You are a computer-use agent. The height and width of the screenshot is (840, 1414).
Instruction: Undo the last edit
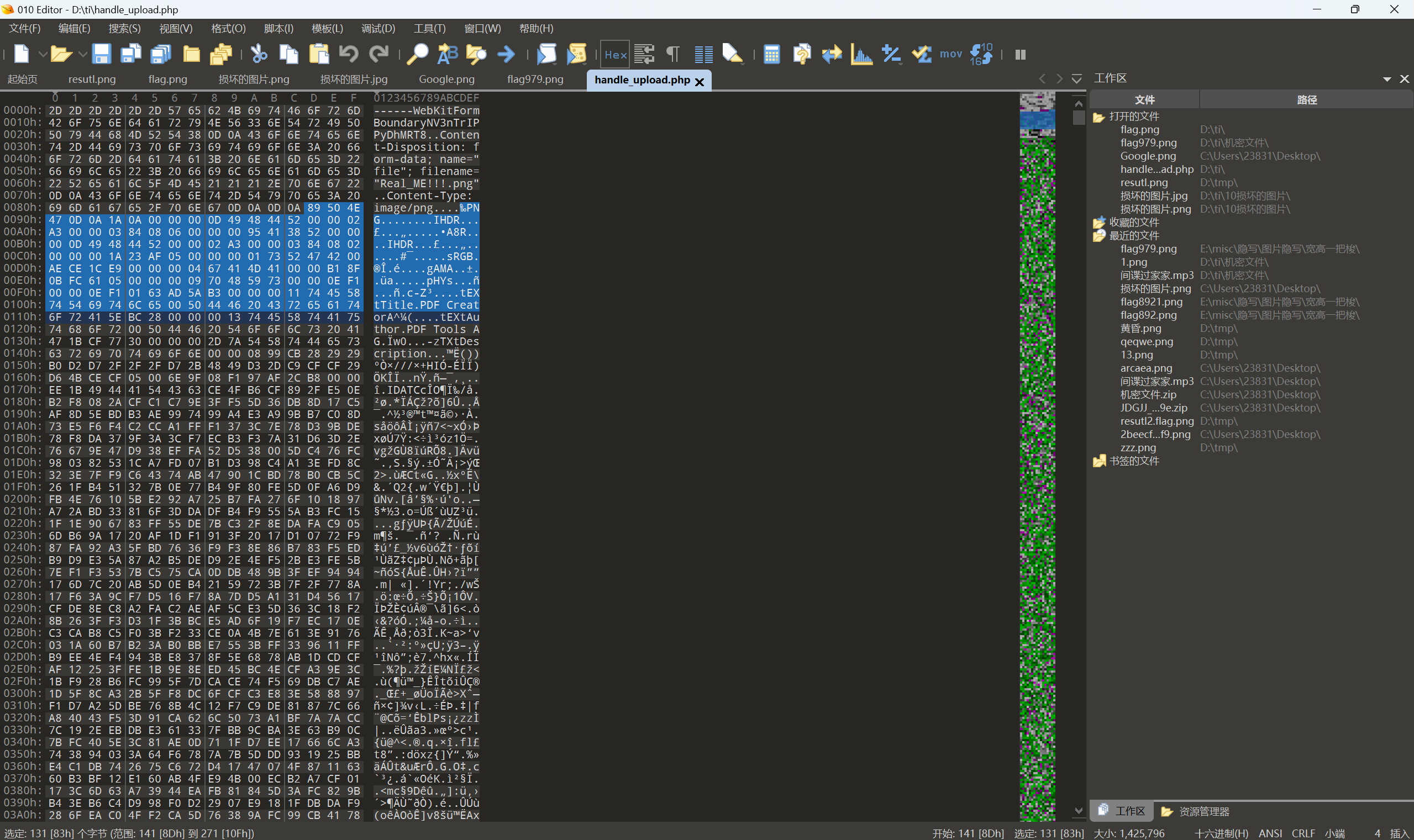pyautogui.click(x=349, y=54)
